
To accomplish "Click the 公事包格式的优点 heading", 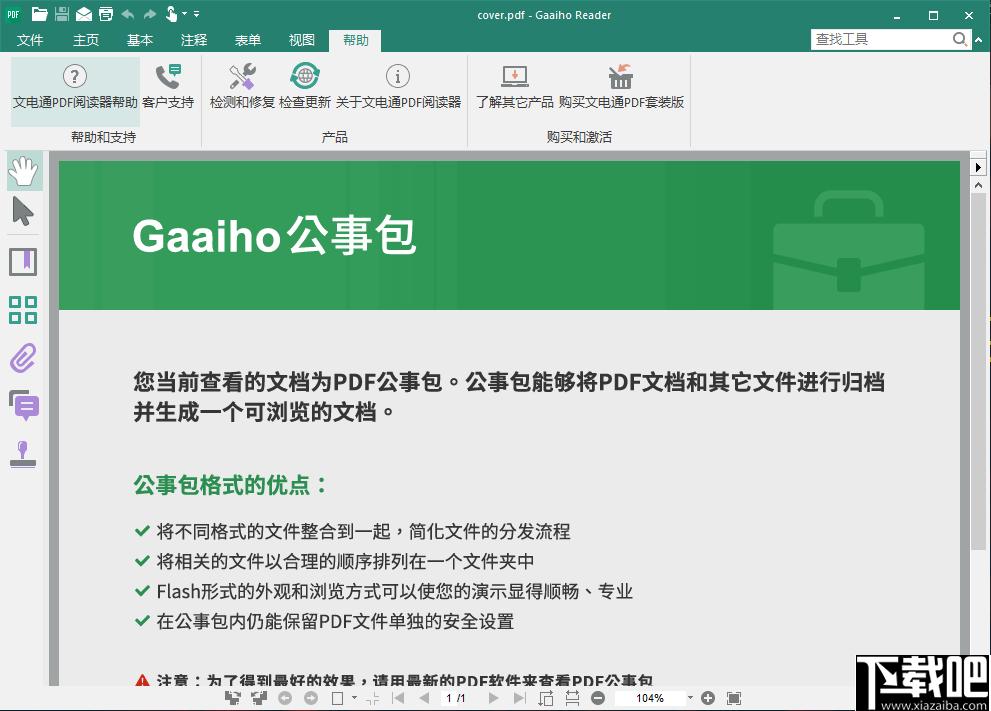I will coord(231,485).
